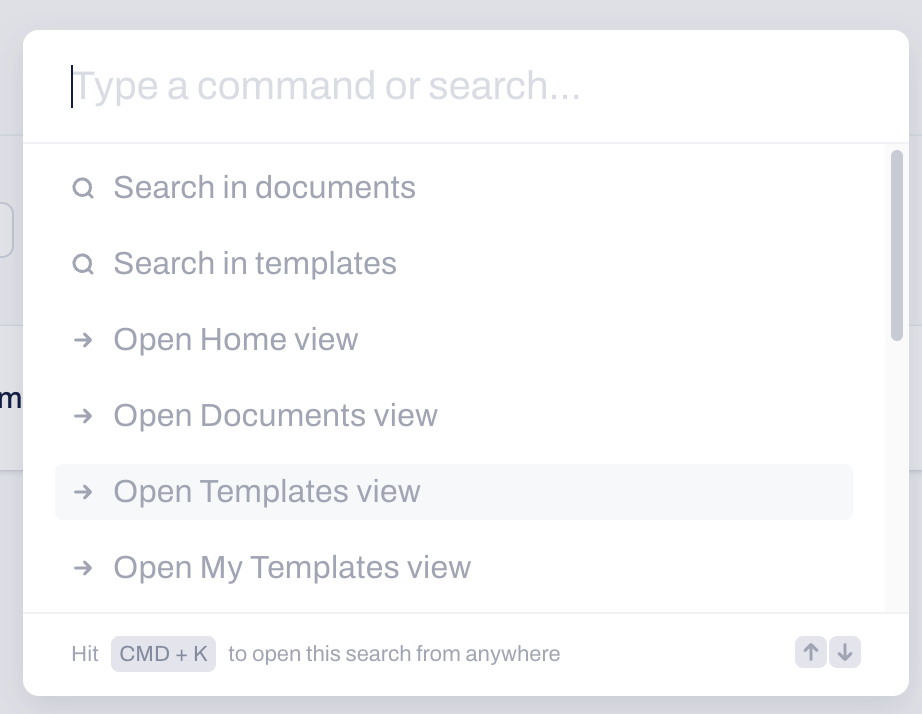Pick Open My Templates view entry
Viewport: 922px width, 714px height.
(454, 568)
